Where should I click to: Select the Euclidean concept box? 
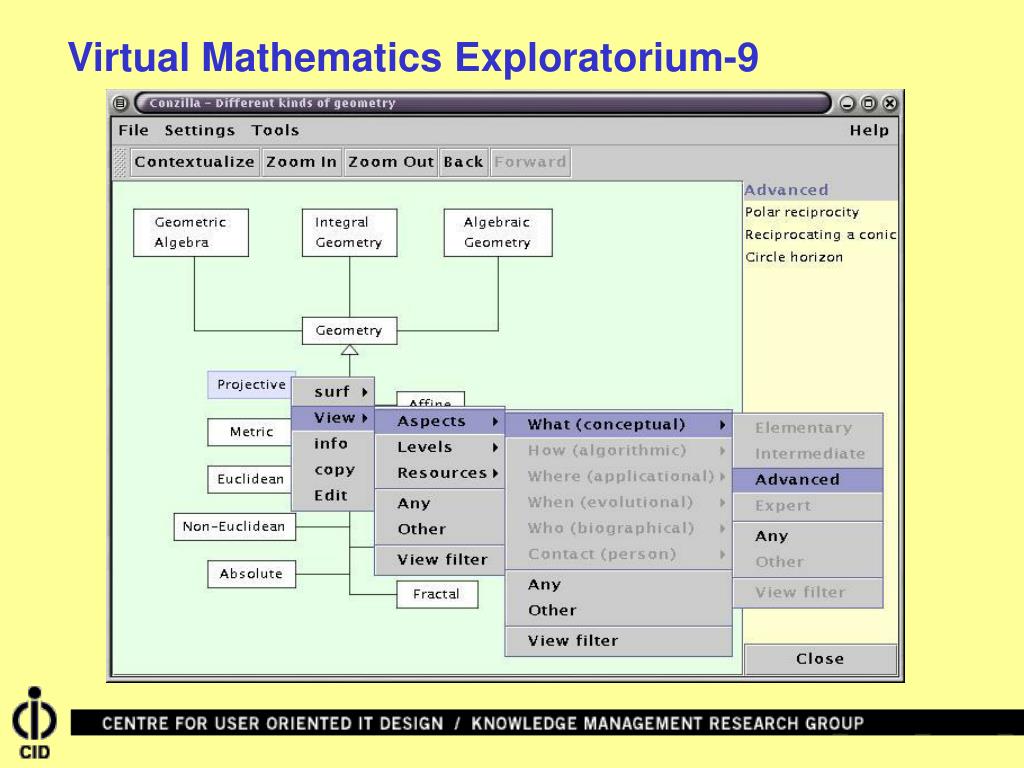[x=250, y=479]
